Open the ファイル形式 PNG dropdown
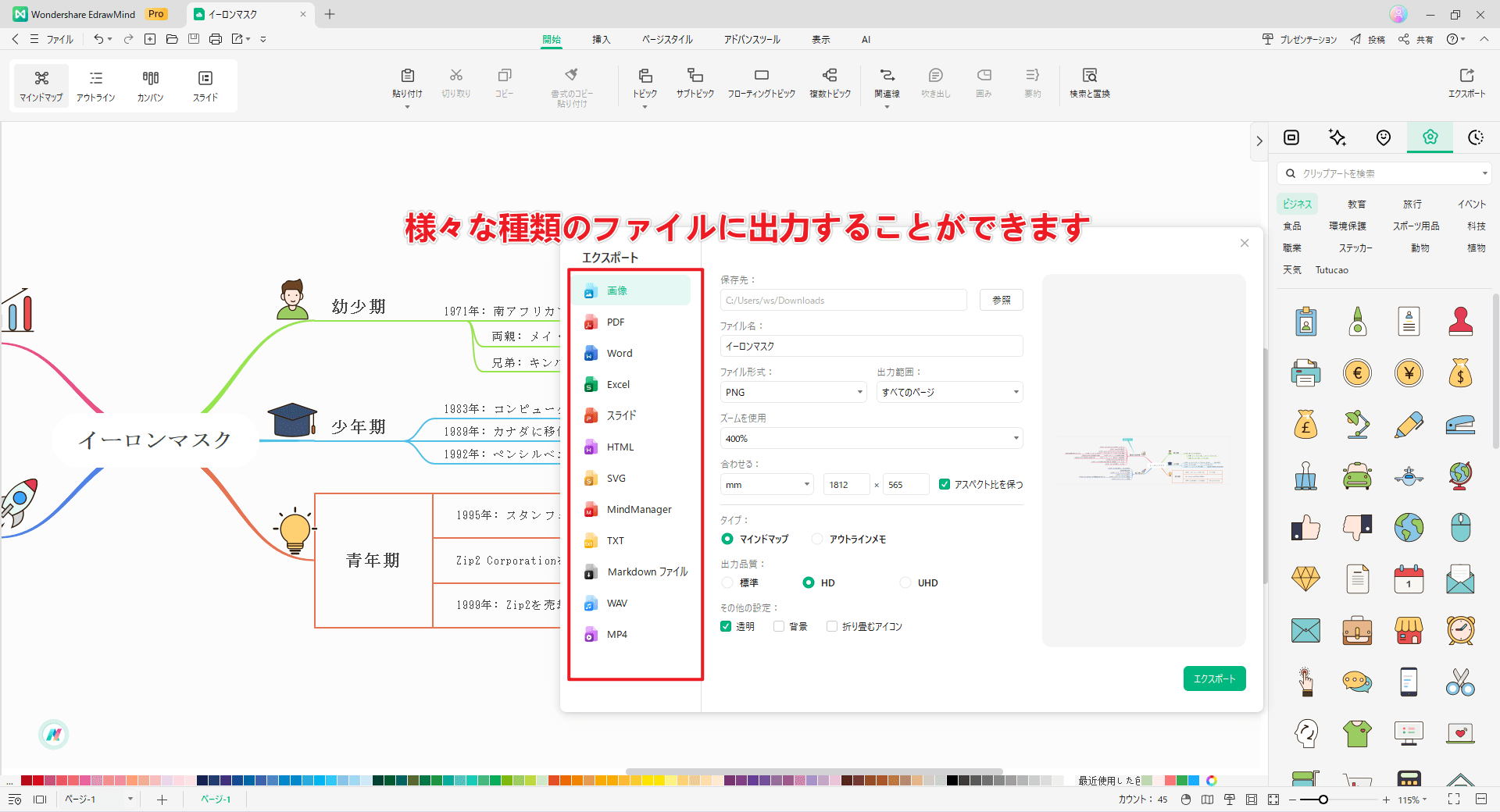 tap(794, 392)
